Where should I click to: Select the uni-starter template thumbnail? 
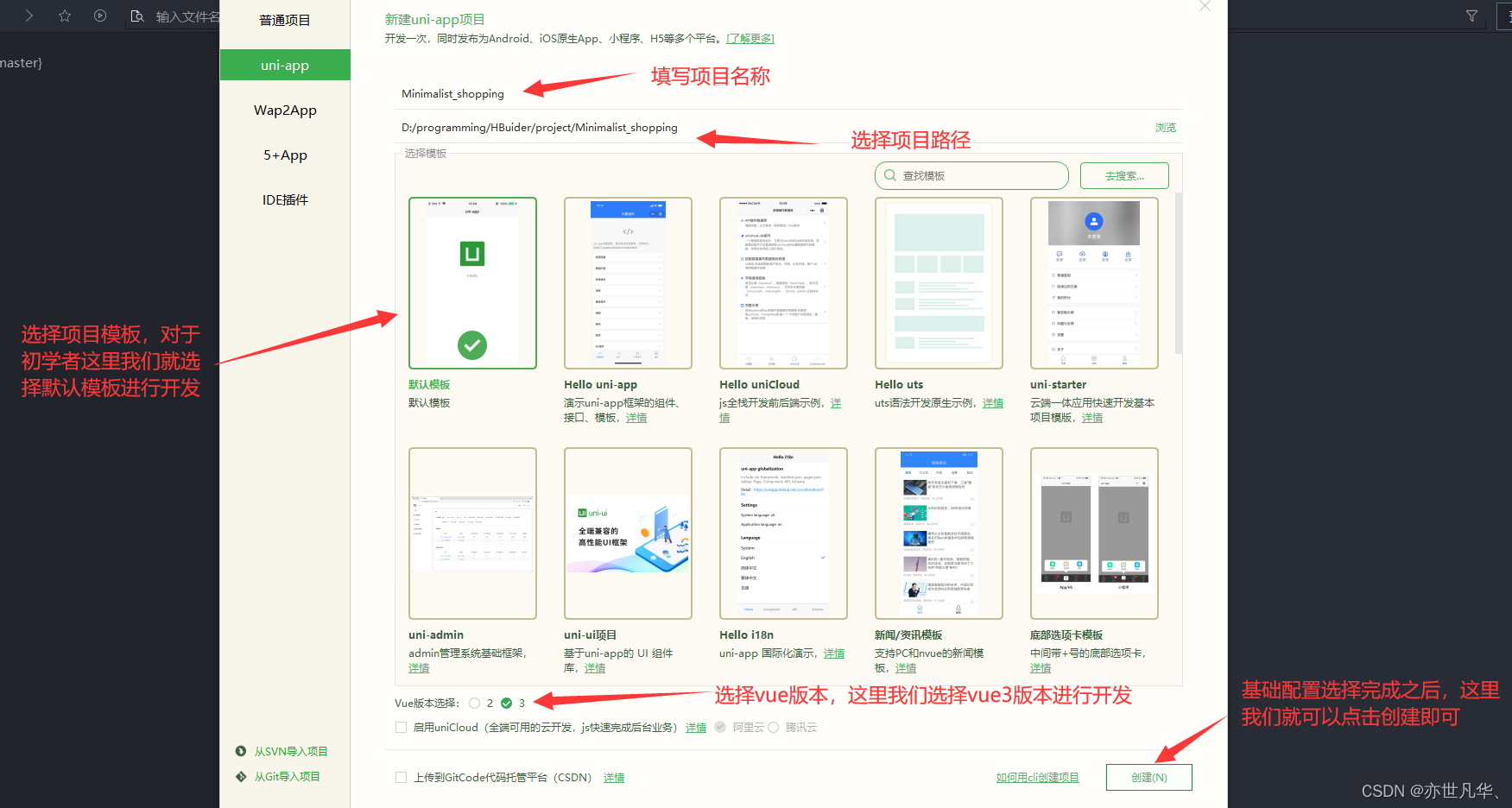click(x=1094, y=283)
